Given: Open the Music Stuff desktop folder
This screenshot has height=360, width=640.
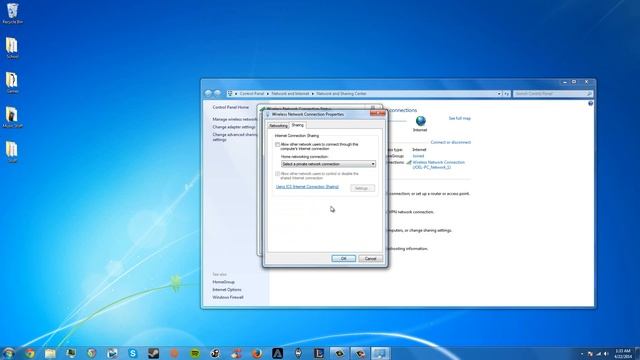Looking at the screenshot, I should 12,117.
